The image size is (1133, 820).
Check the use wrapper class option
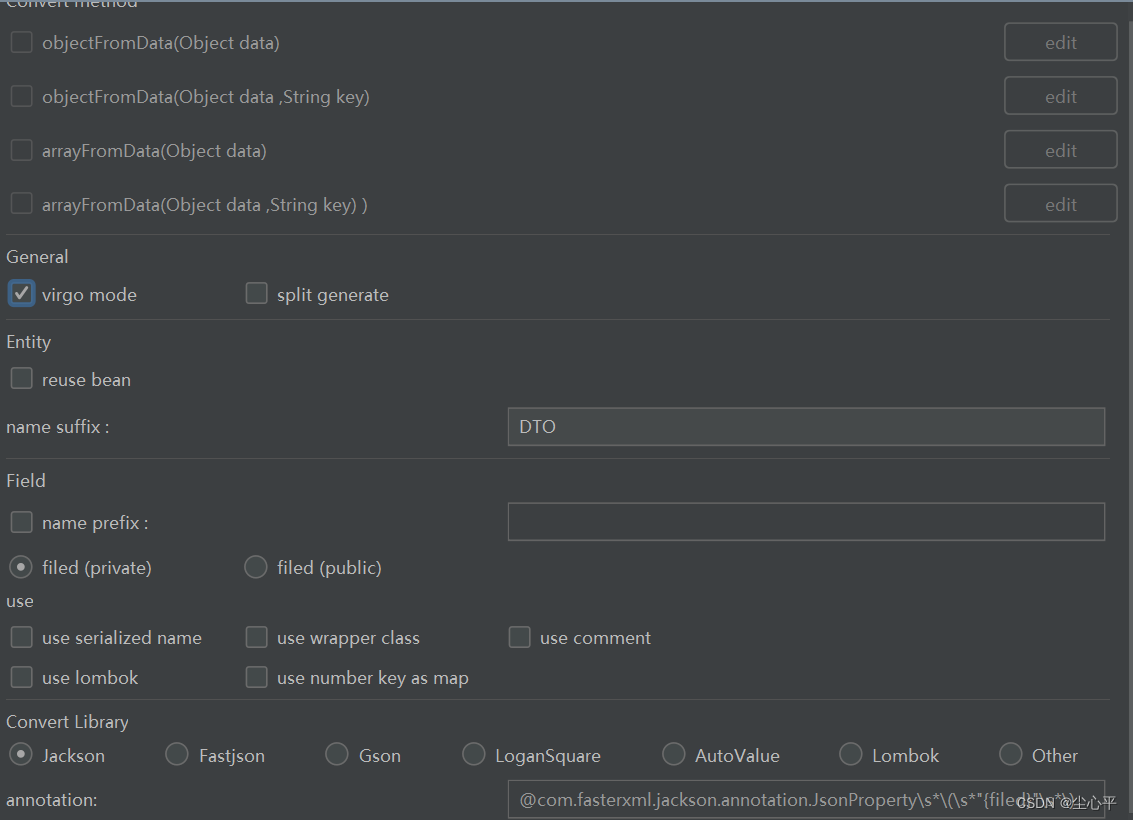point(256,637)
